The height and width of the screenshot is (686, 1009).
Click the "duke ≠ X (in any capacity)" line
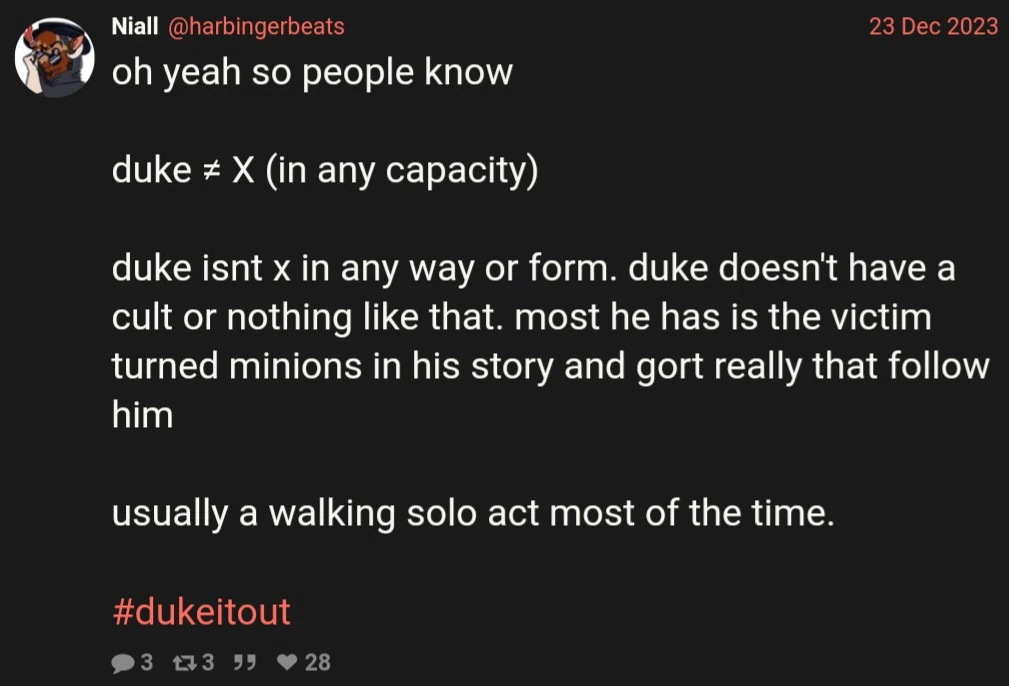[x=325, y=171]
